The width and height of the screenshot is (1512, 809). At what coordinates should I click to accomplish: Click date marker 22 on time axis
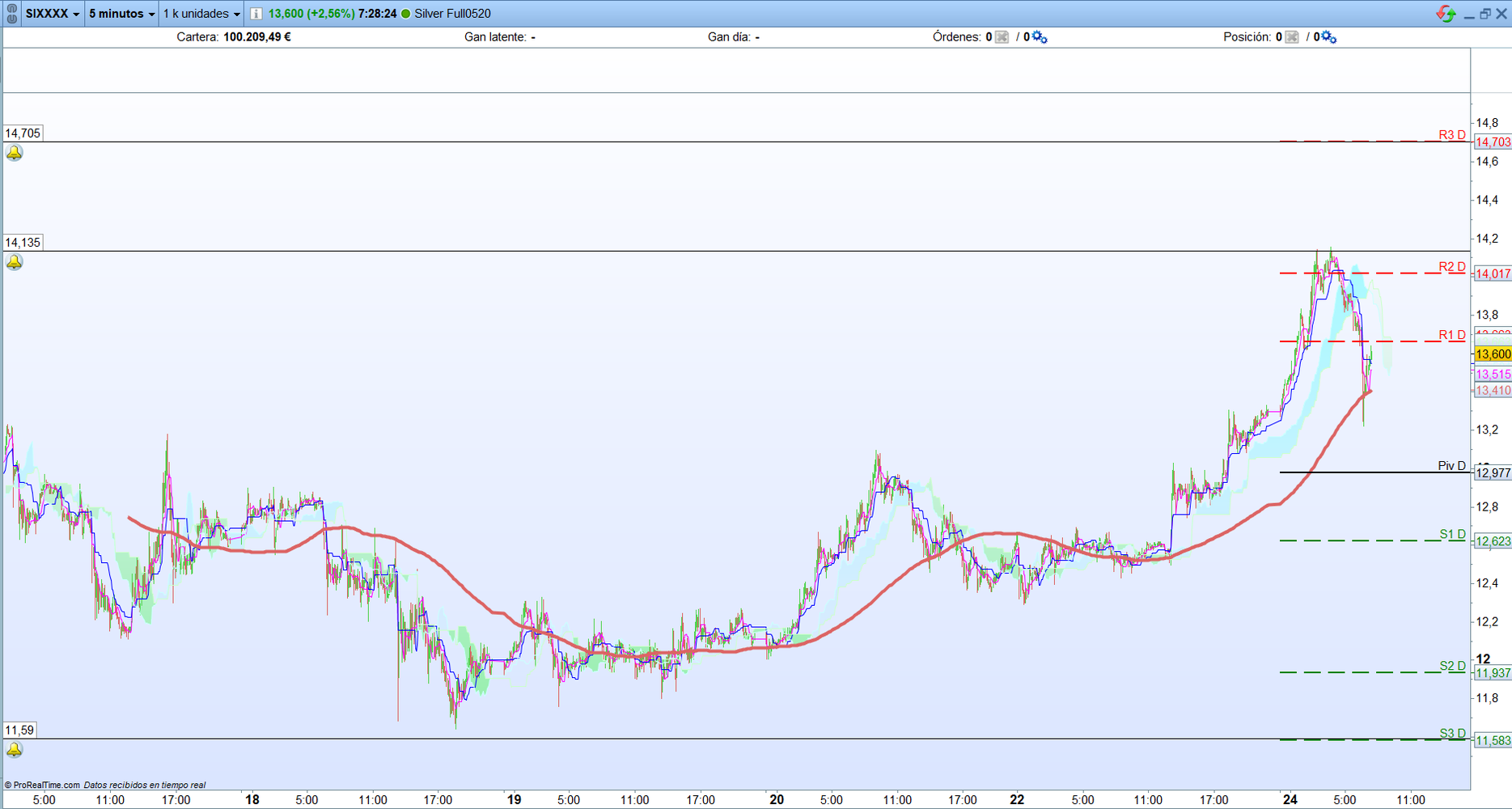[1017, 800]
